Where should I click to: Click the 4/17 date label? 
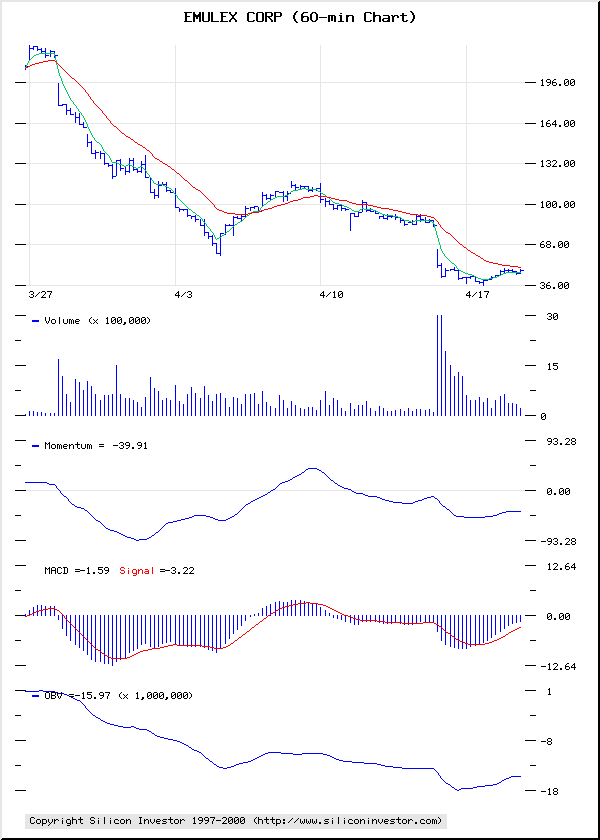pos(476,295)
